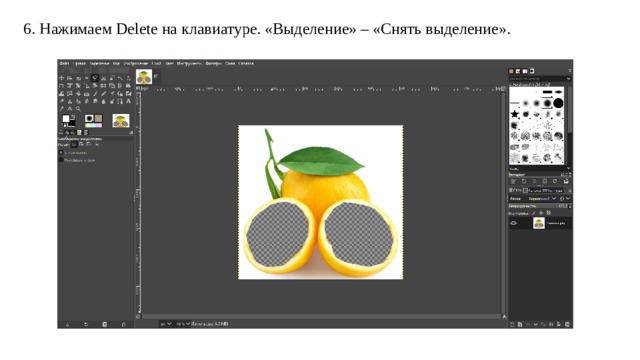This screenshot has height=360, width=640.
Task: Select the Color Picker tool
Action: (x=61, y=109)
